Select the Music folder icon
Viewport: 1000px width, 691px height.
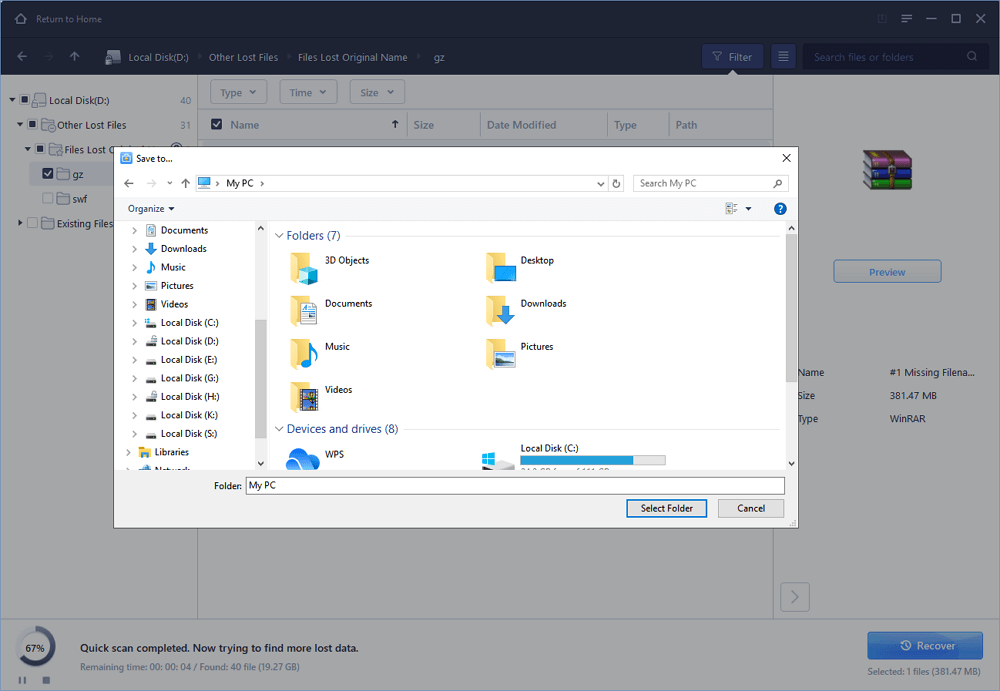coord(304,353)
